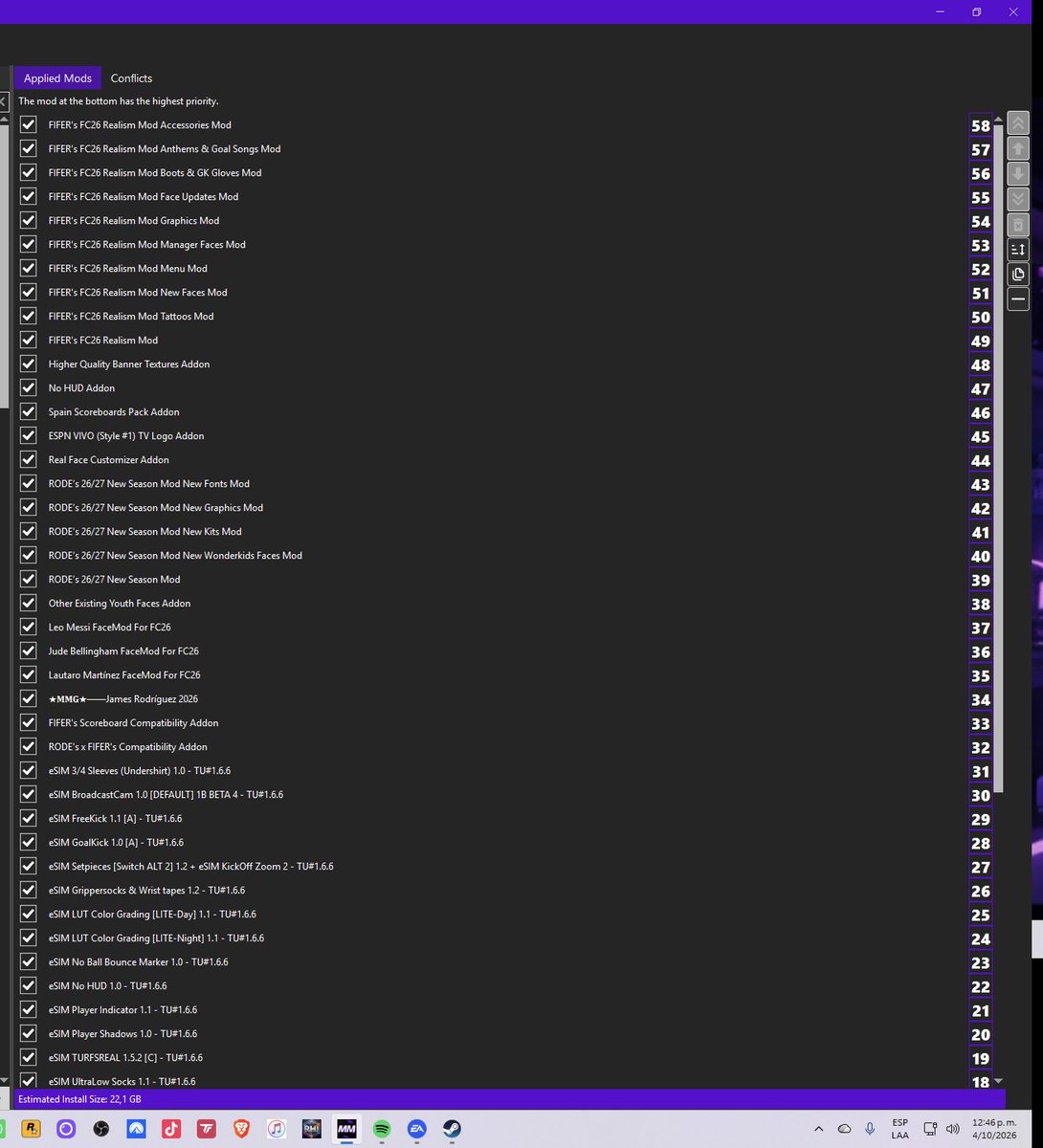Click the Estimated Install Size status text
This screenshot has height=1148, width=1043.
tap(79, 1099)
